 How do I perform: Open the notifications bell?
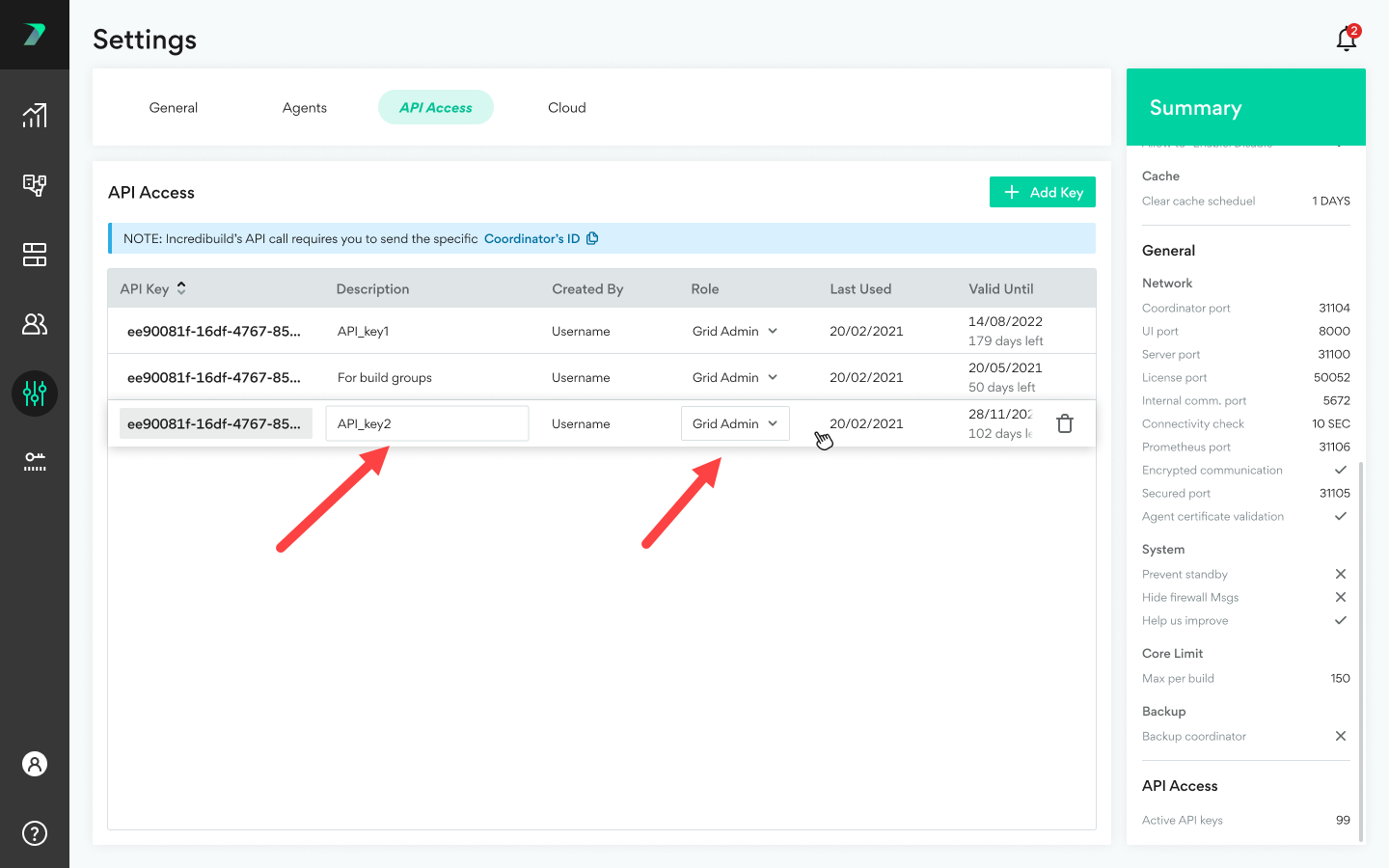pyautogui.click(x=1347, y=39)
